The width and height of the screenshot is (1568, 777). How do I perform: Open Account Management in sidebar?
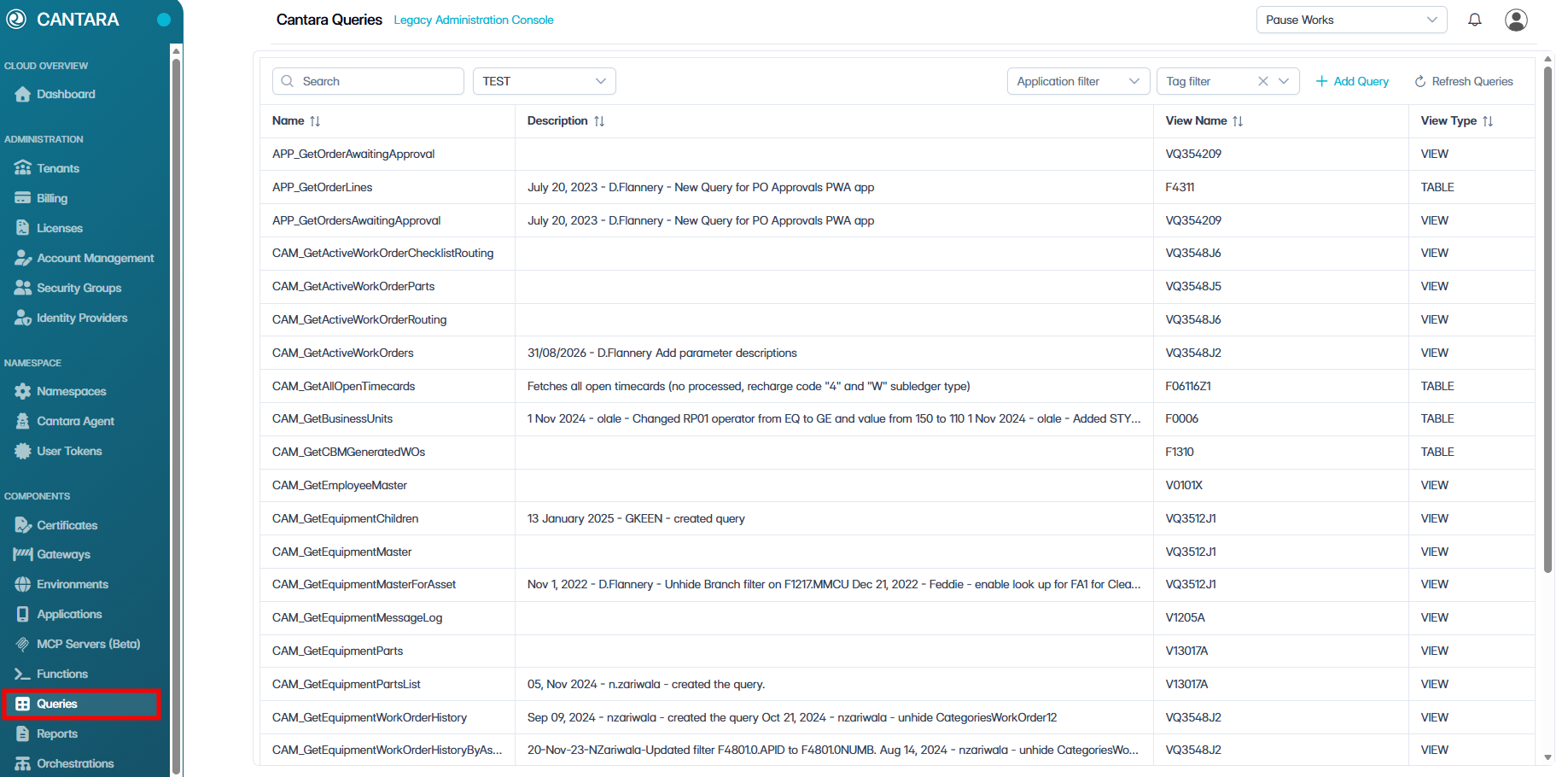(85, 258)
